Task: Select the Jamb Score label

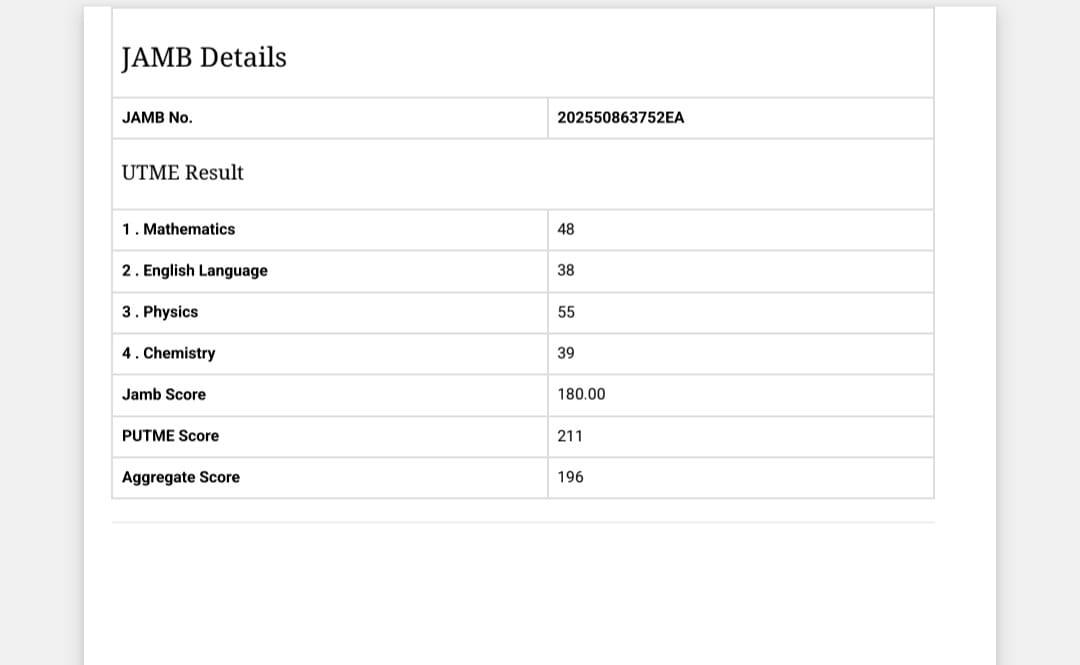Action: 164,395
